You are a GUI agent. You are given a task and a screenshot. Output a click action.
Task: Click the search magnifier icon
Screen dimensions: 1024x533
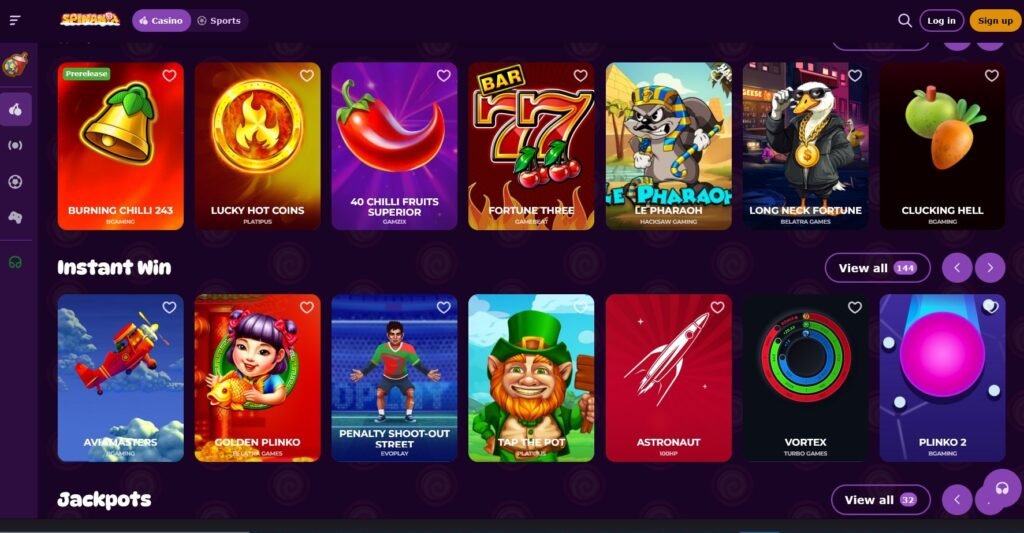pyautogui.click(x=904, y=20)
